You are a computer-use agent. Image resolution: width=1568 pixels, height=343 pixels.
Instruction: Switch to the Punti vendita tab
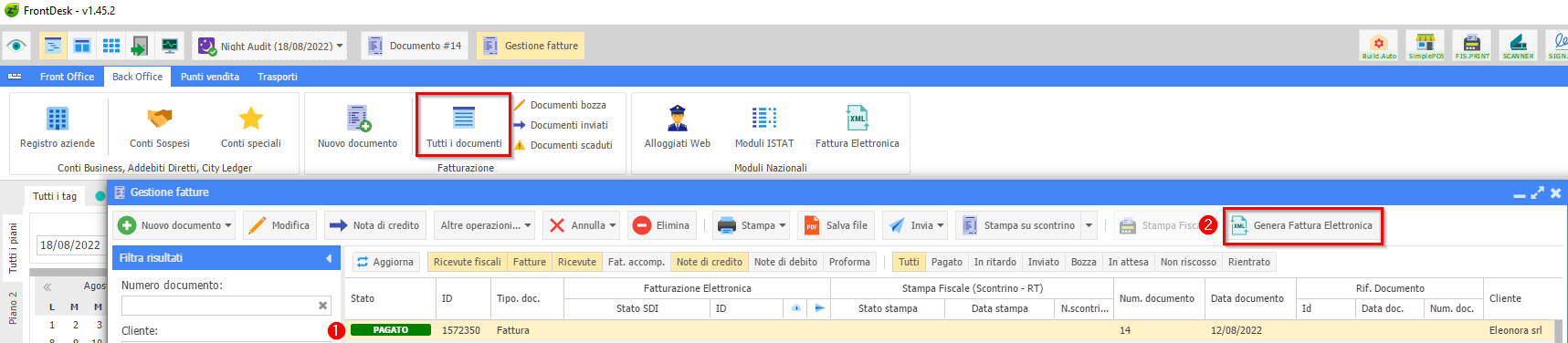pyautogui.click(x=210, y=77)
